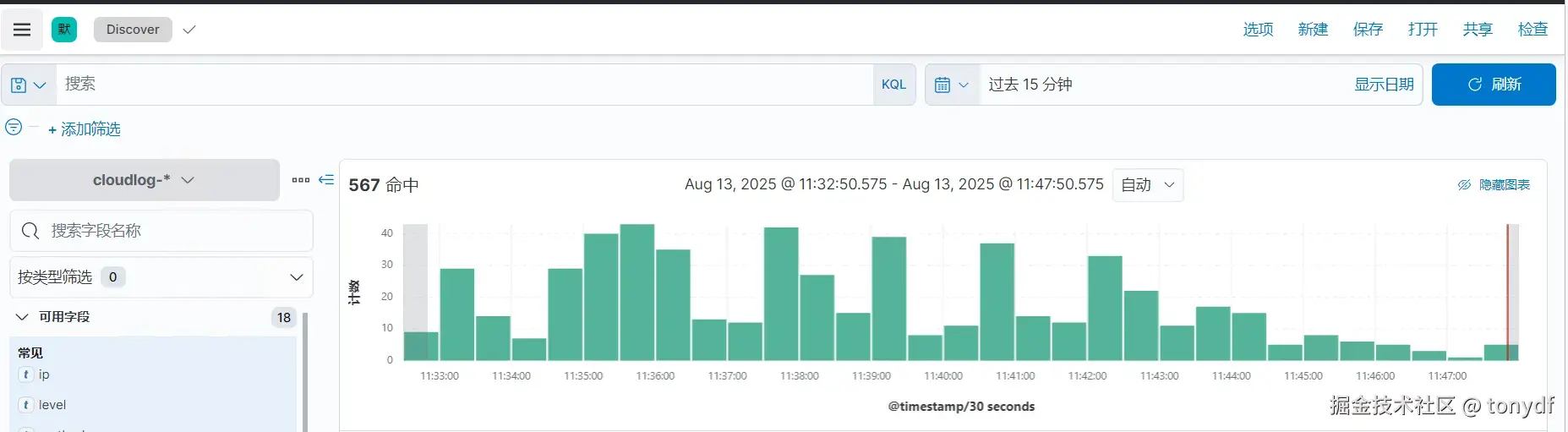
Task: Click the Inspect menu item
Action: tap(1532, 30)
